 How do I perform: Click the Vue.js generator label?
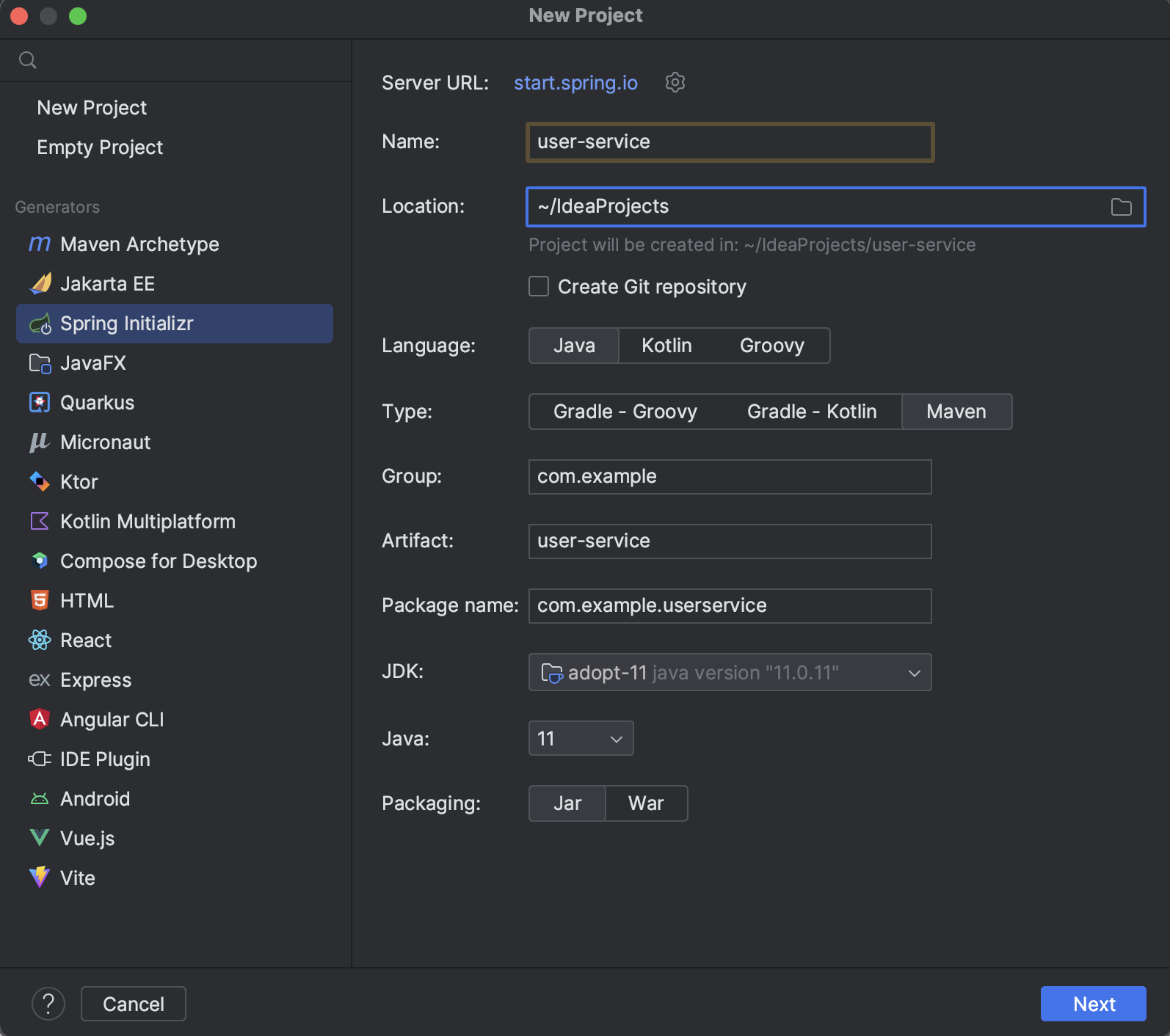(x=87, y=839)
